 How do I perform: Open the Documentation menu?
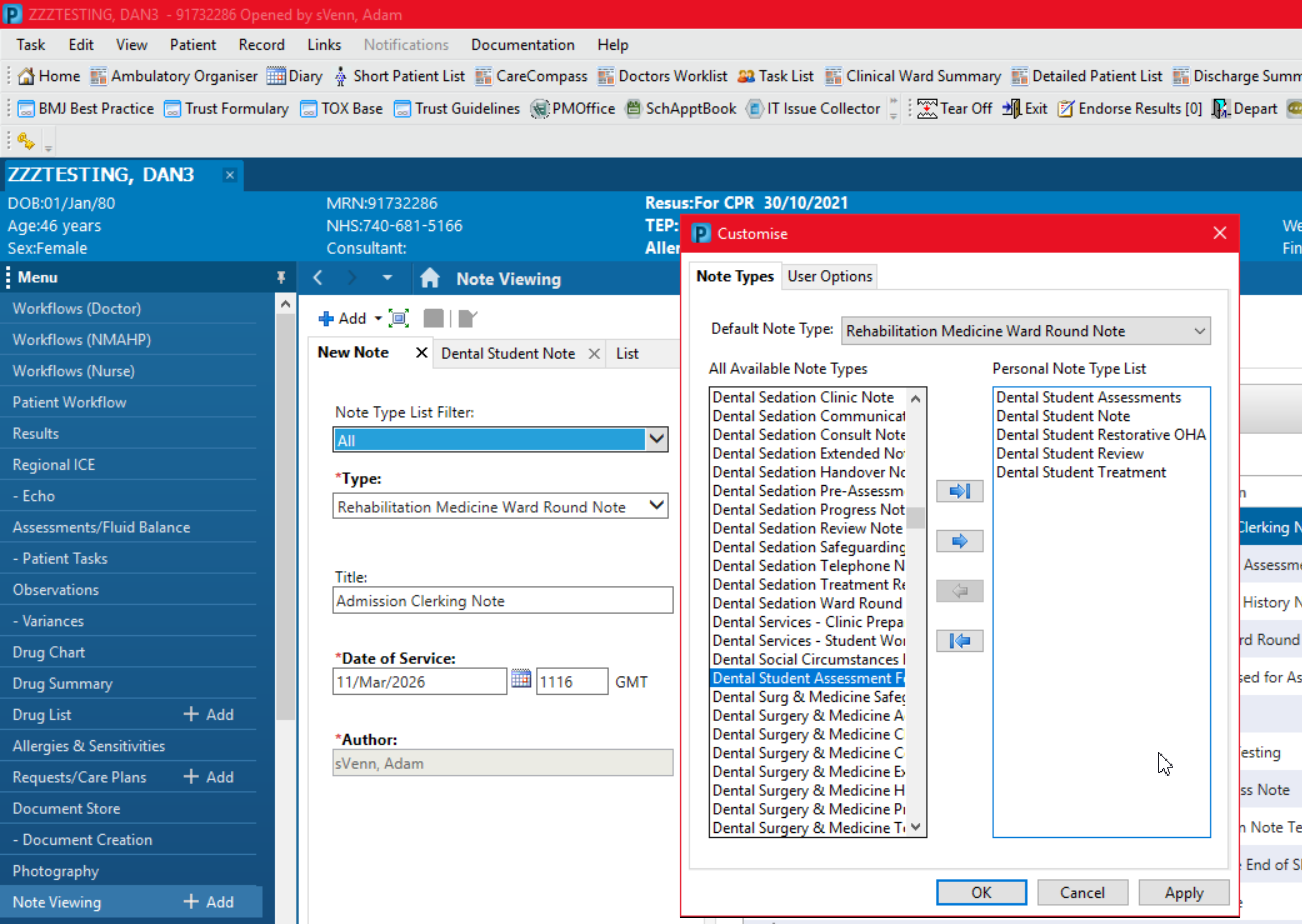pyautogui.click(x=522, y=45)
